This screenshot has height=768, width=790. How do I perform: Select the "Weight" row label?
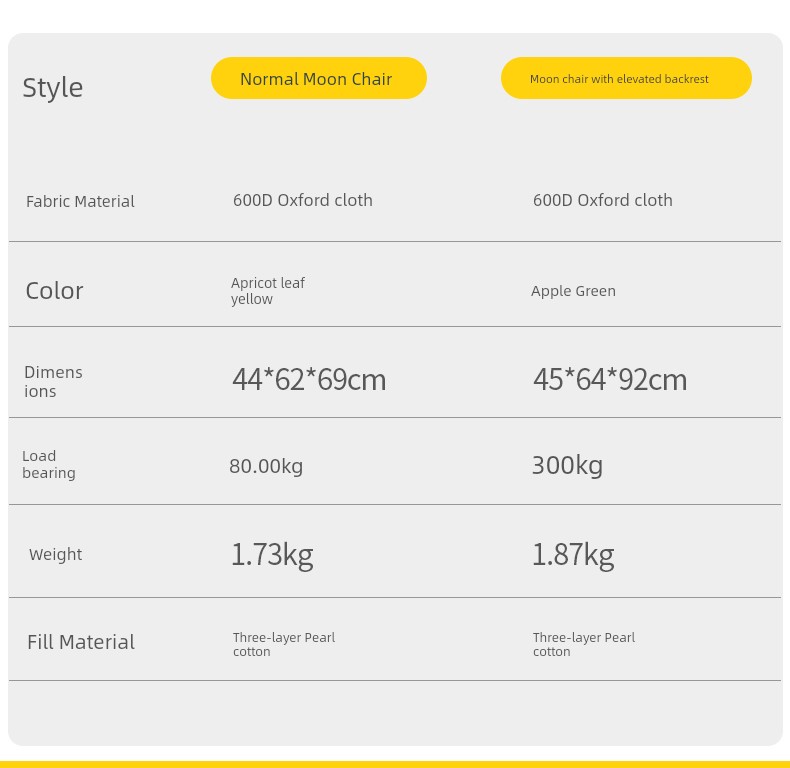[x=55, y=555]
